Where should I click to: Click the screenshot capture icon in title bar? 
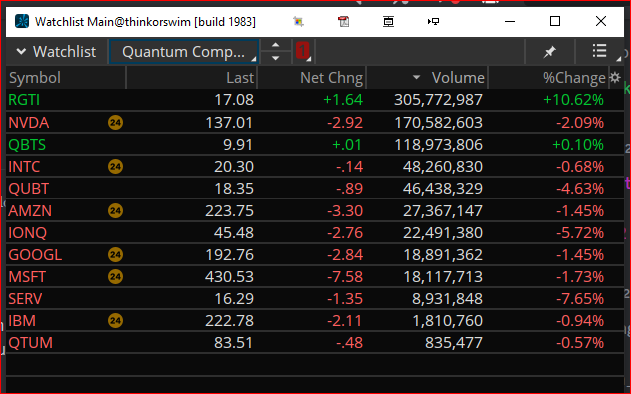298,21
